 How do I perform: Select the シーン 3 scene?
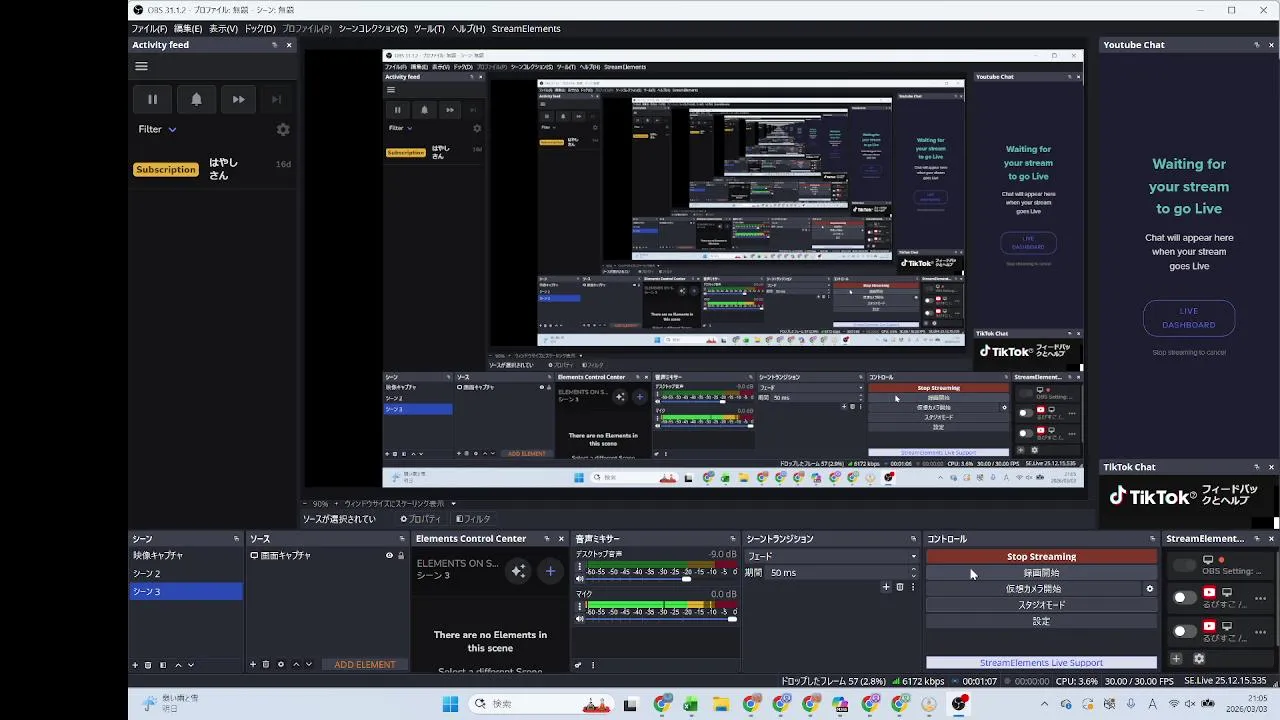pos(186,592)
